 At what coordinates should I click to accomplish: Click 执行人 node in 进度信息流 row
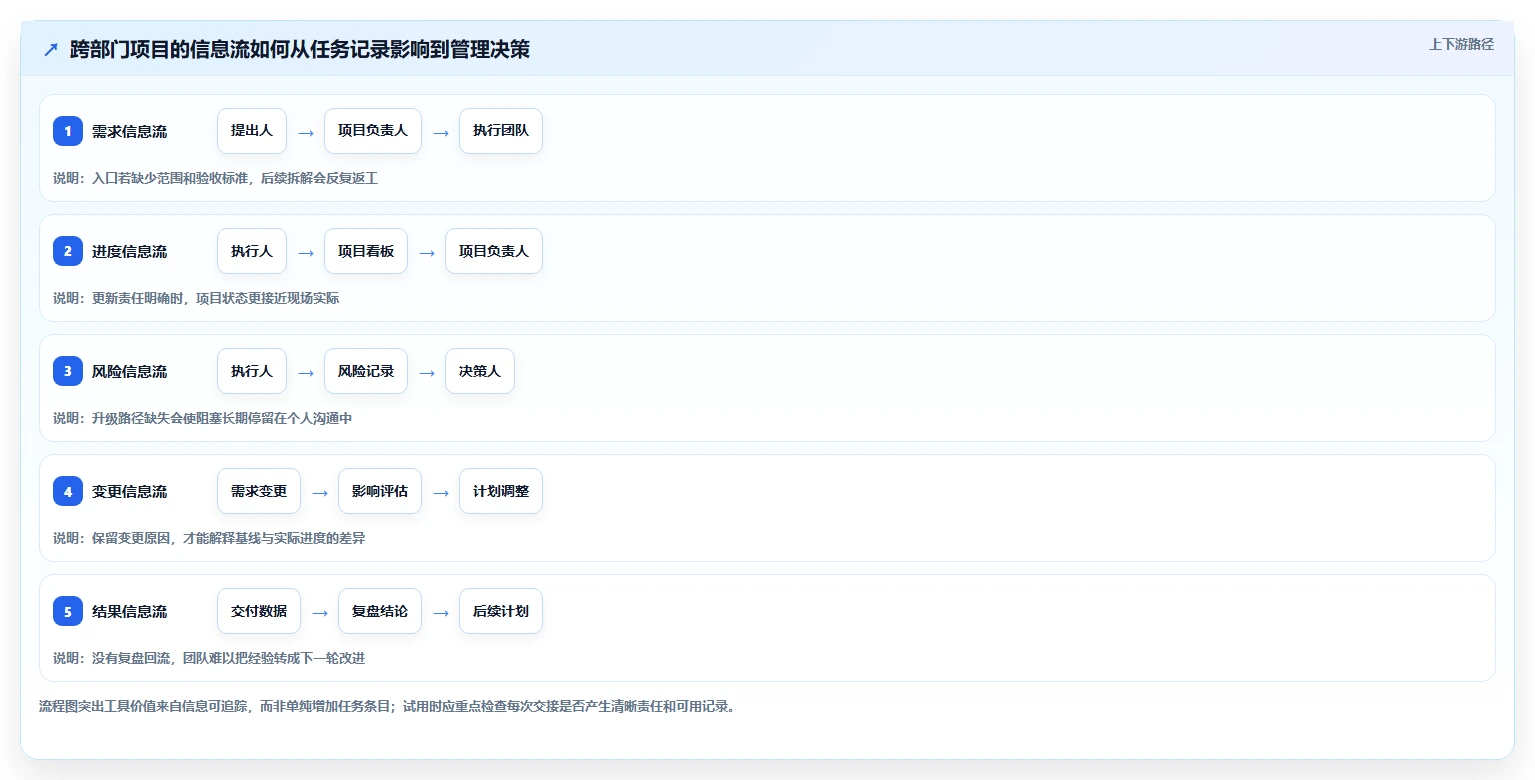252,251
